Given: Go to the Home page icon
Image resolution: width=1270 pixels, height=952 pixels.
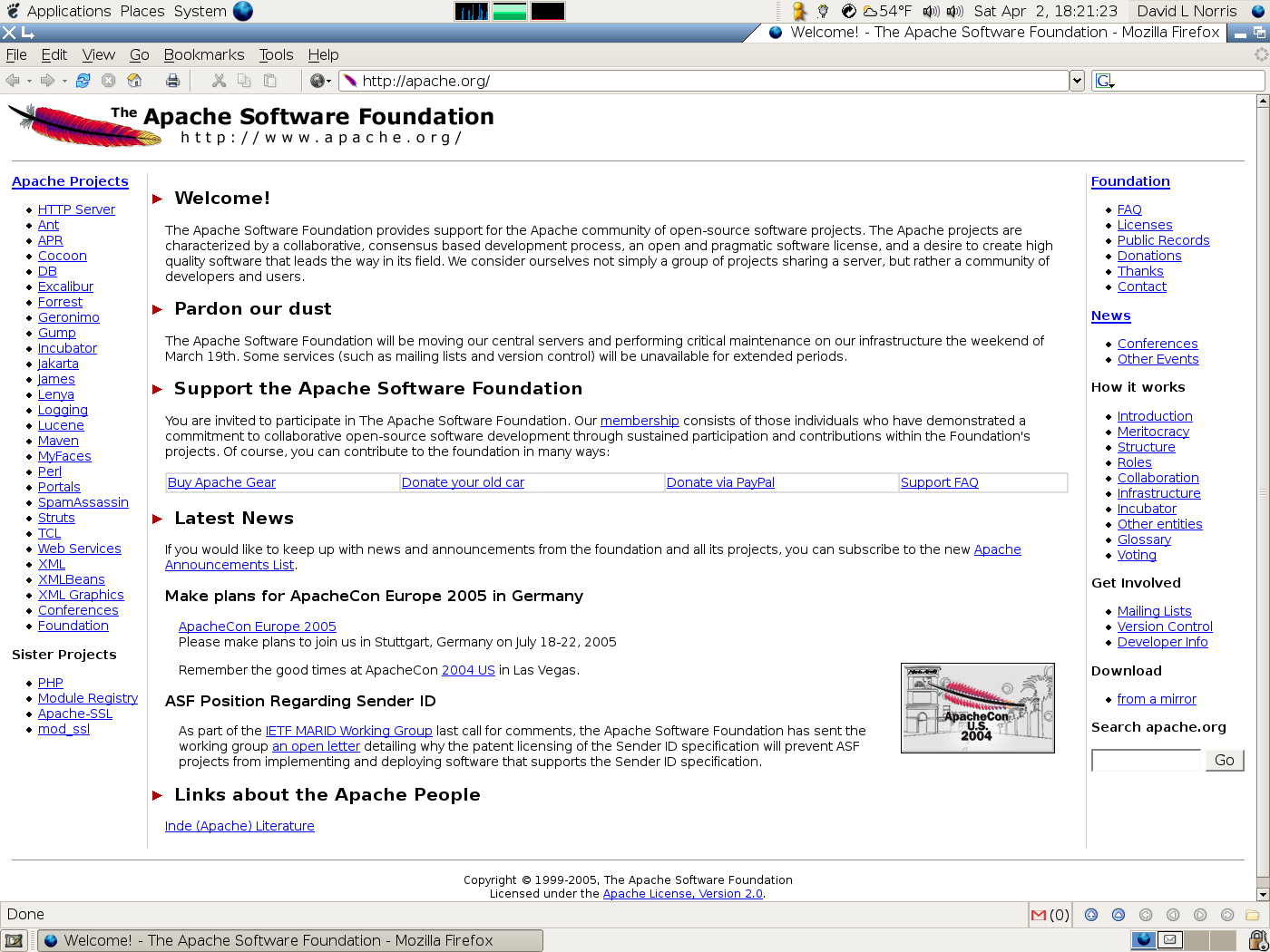Looking at the screenshot, I should [134, 81].
